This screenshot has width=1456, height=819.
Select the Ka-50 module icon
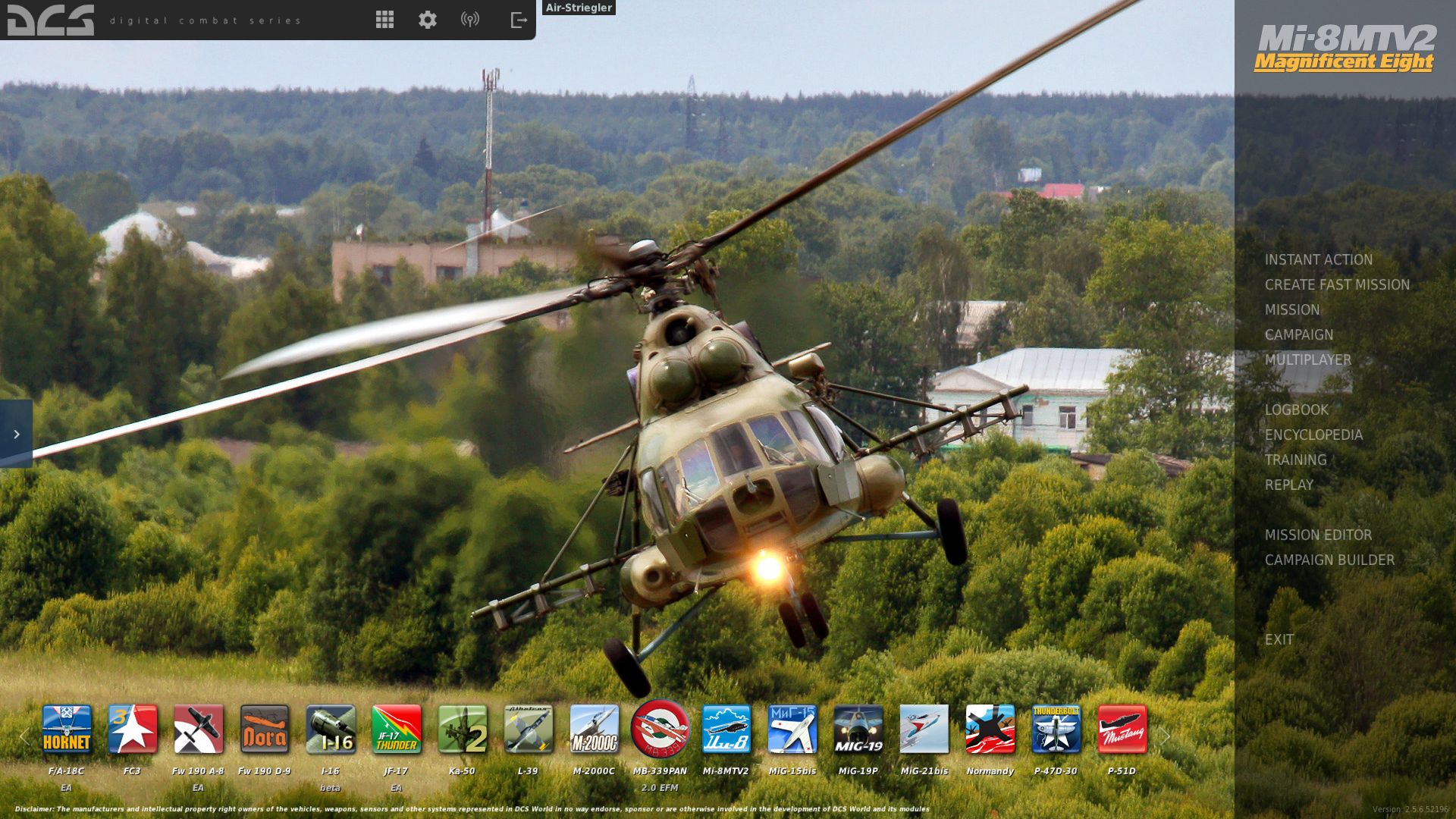tap(463, 730)
